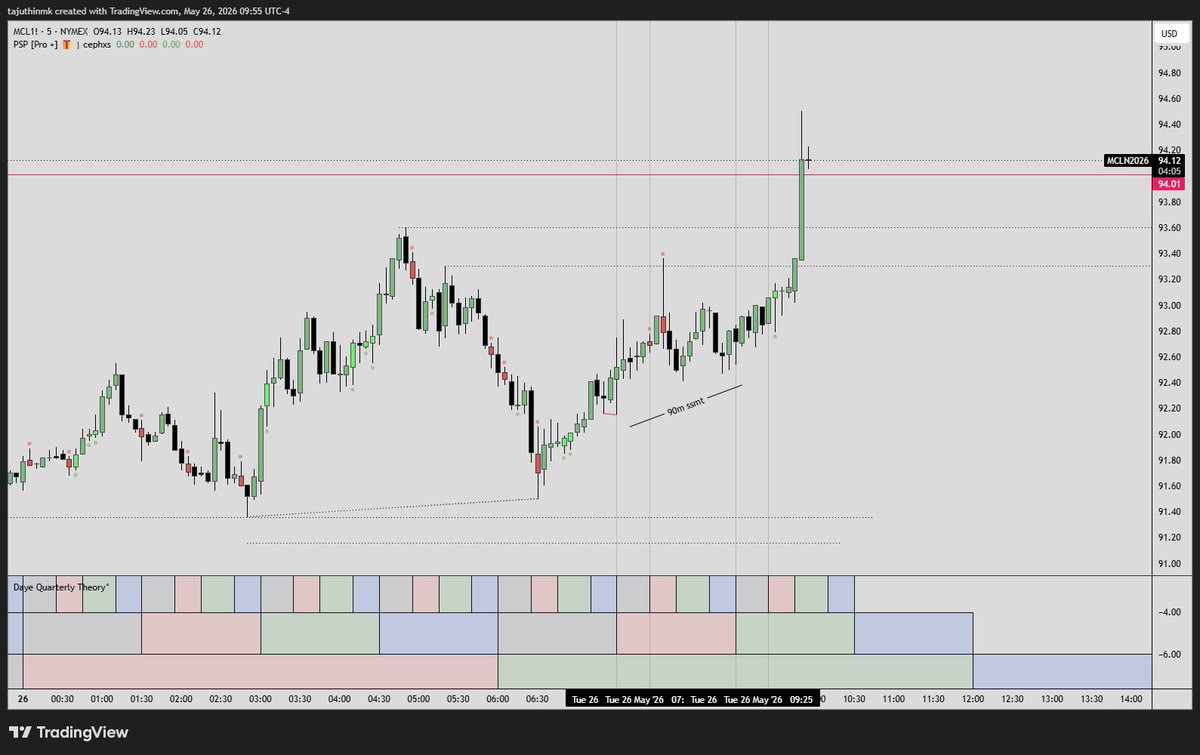Click the 14:00 label on the time axis
1200x755 pixels.
[1130, 699]
